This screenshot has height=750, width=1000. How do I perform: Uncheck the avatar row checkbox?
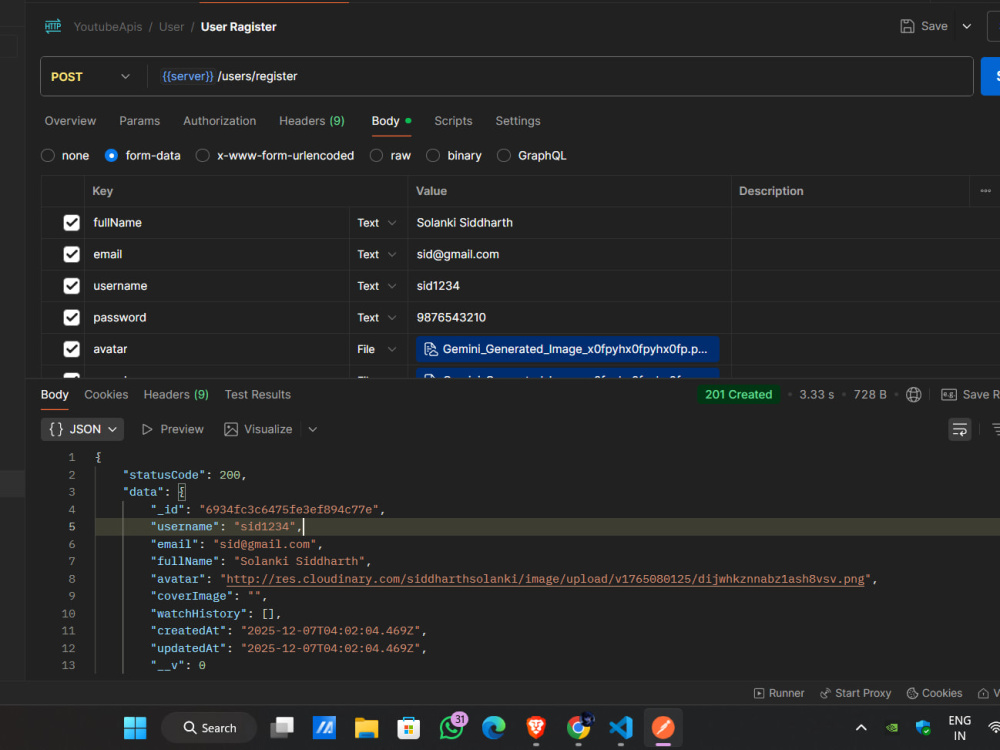pyautogui.click(x=71, y=349)
